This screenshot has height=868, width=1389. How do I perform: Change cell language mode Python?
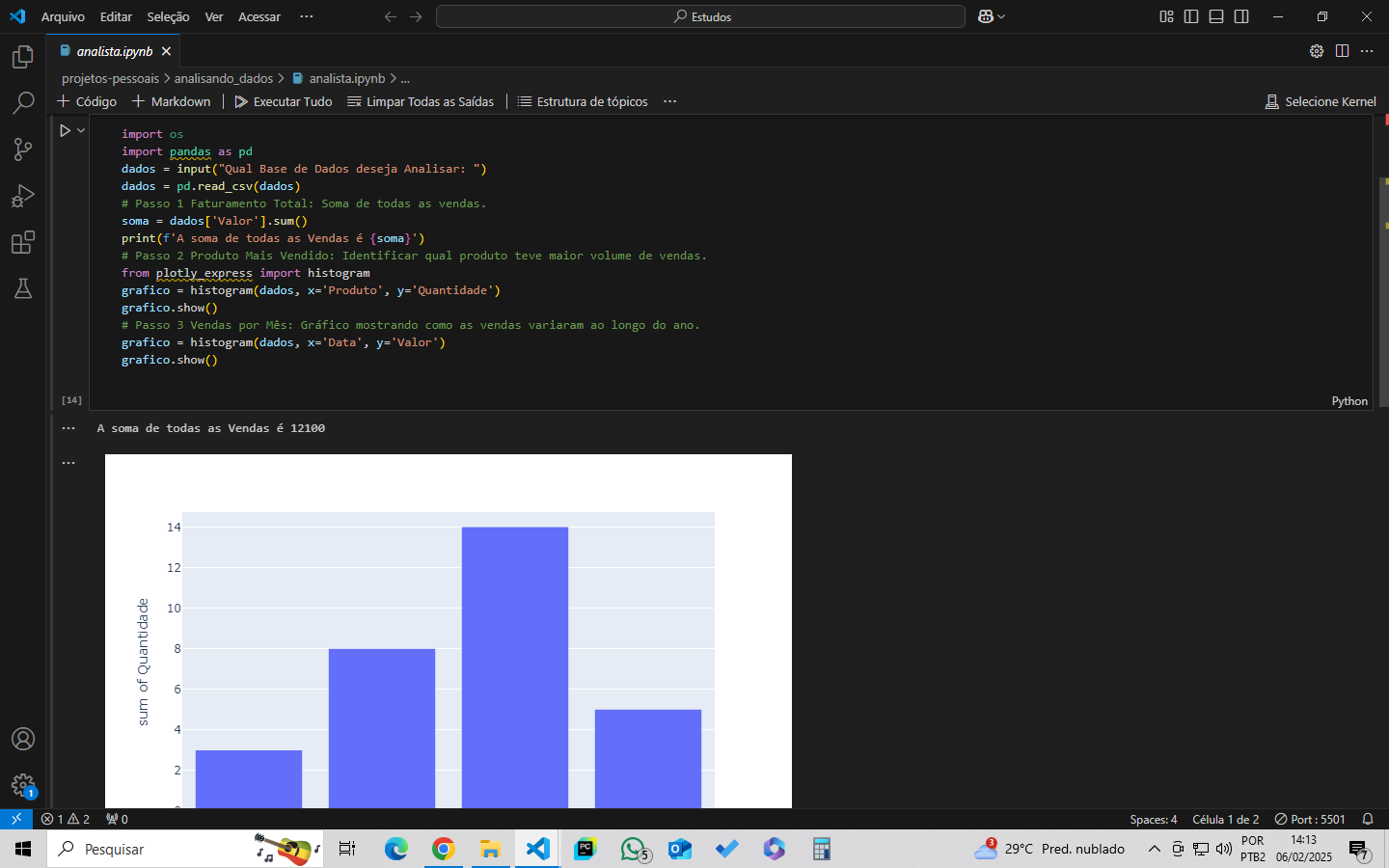1349,401
